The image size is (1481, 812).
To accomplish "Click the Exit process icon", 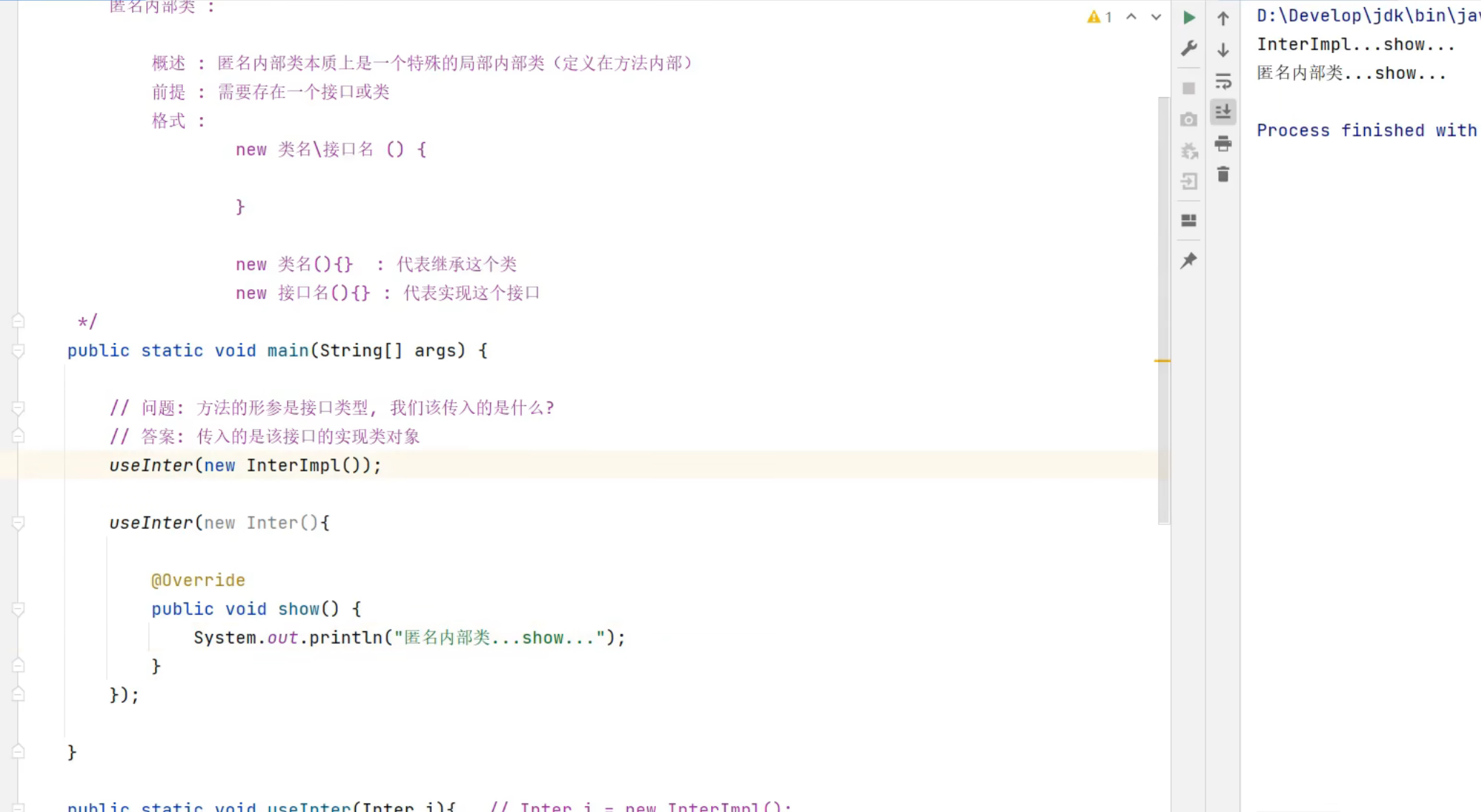I will (x=1189, y=181).
